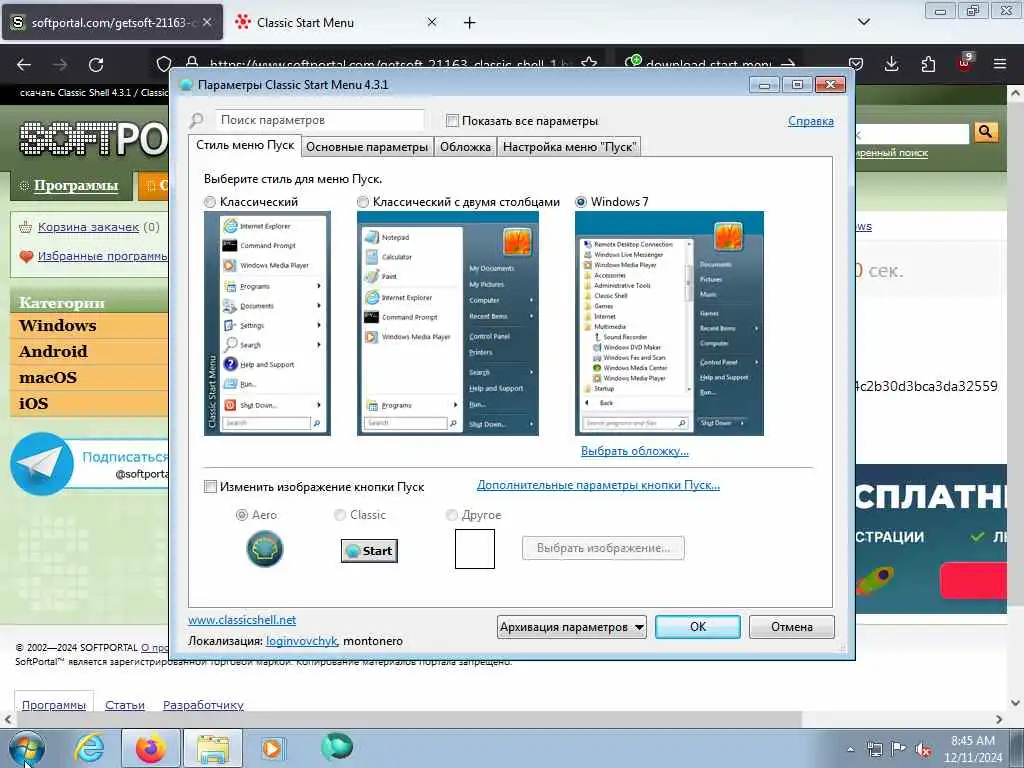Screen dimensions: 1024x768
Task: Open Windows Media Player taskbar icon
Action: tap(272, 748)
